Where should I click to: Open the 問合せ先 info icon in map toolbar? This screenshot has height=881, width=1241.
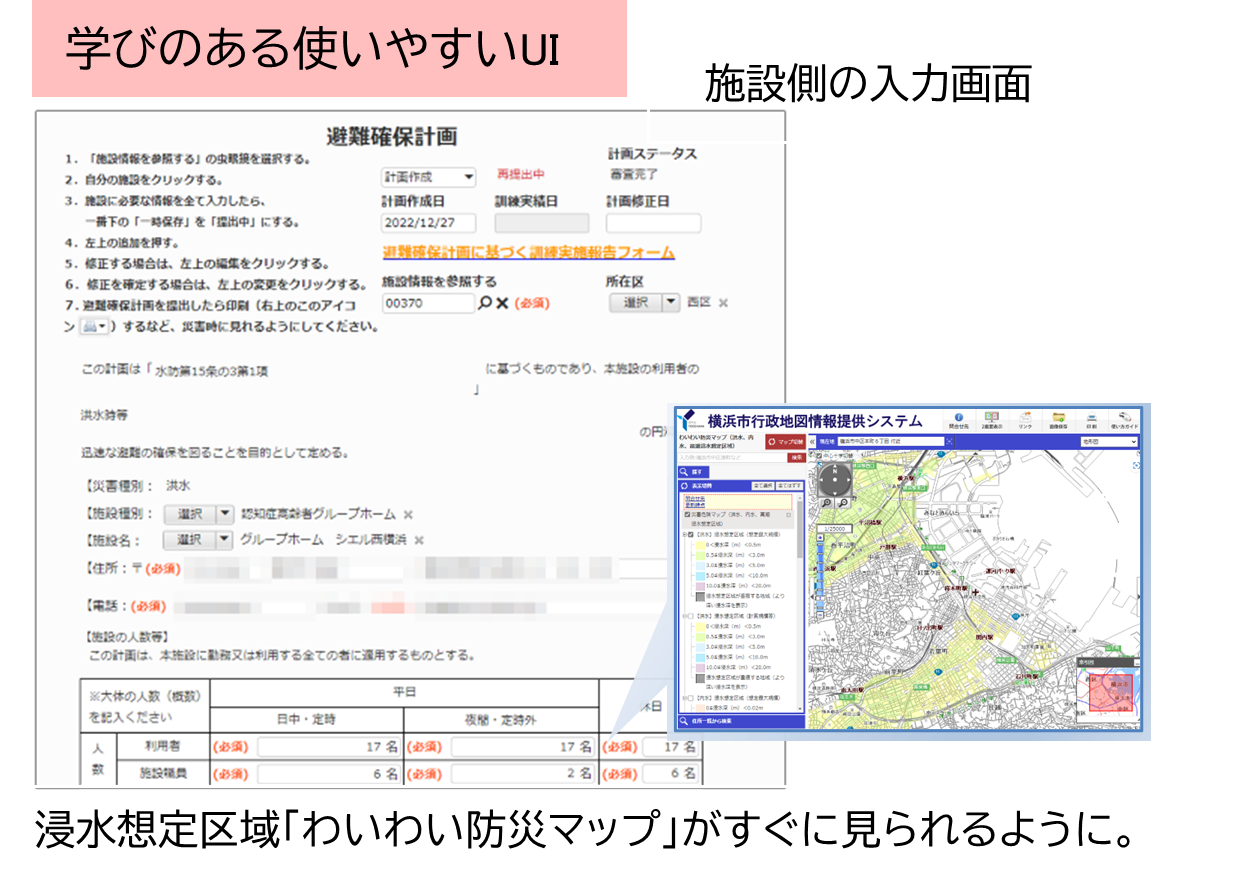click(959, 417)
